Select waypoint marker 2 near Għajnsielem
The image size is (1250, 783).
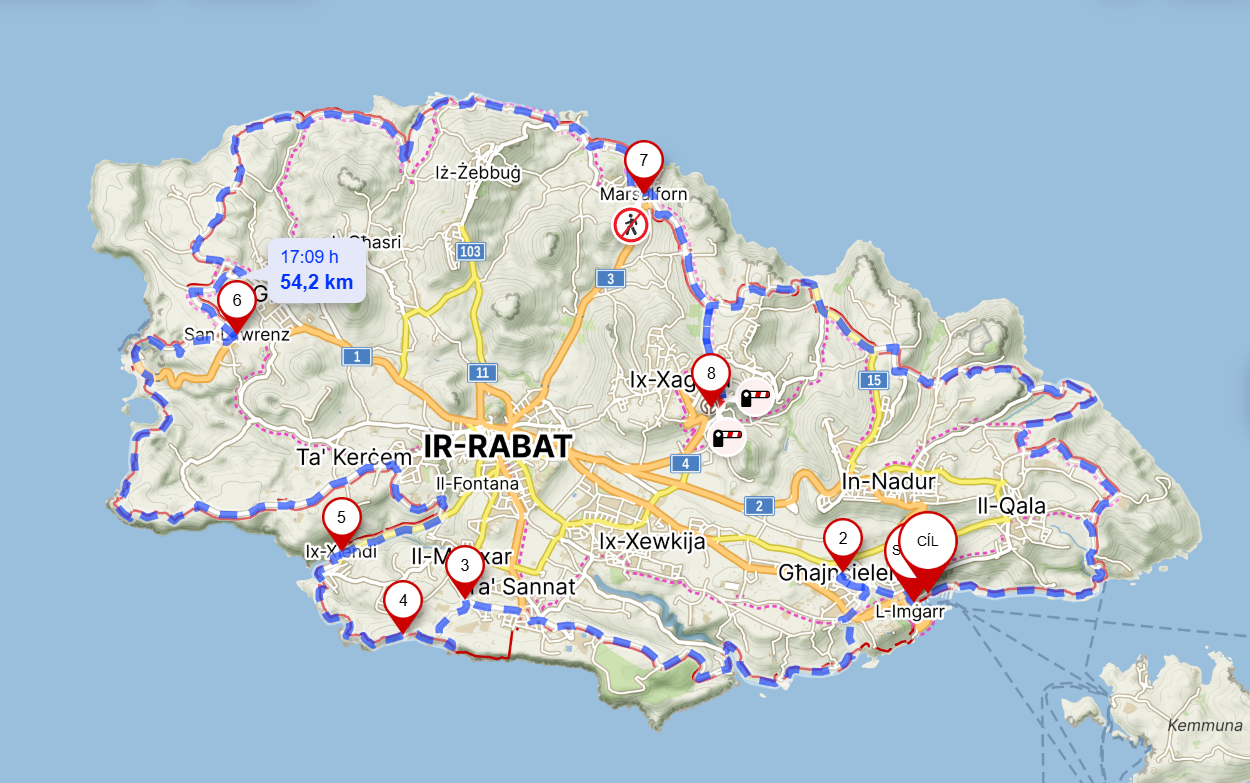click(x=843, y=544)
